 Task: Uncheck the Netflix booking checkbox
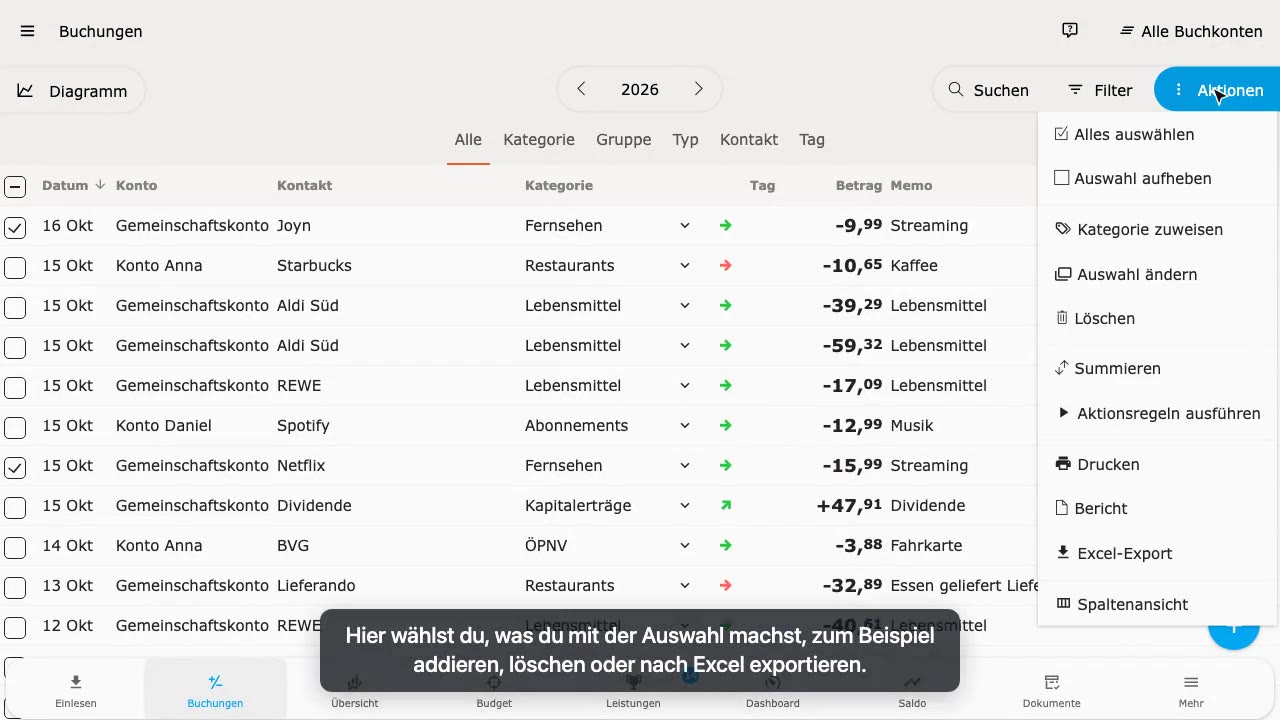pos(15,467)
